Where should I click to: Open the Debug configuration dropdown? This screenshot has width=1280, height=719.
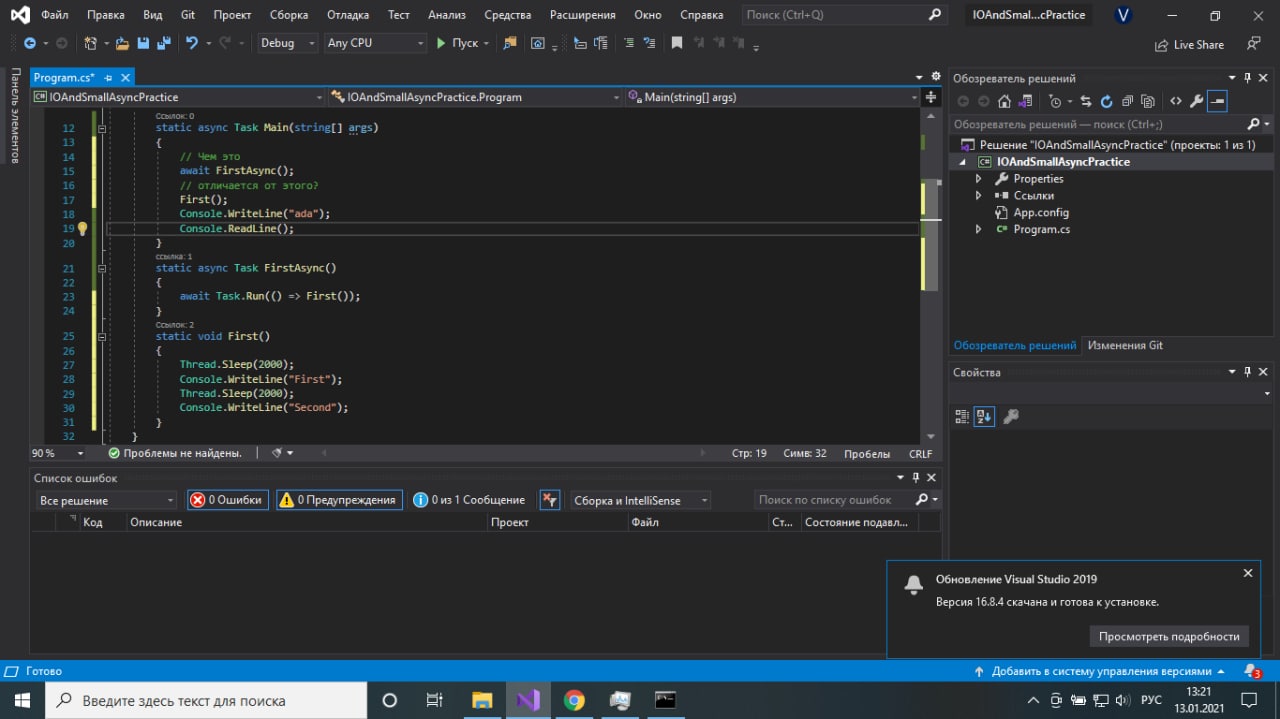(287, 43)
